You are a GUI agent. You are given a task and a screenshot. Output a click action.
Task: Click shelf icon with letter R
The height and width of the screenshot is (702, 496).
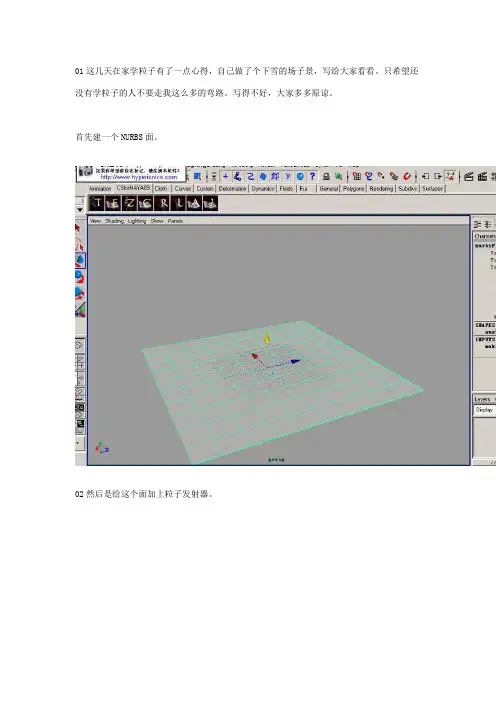[162, 204]
